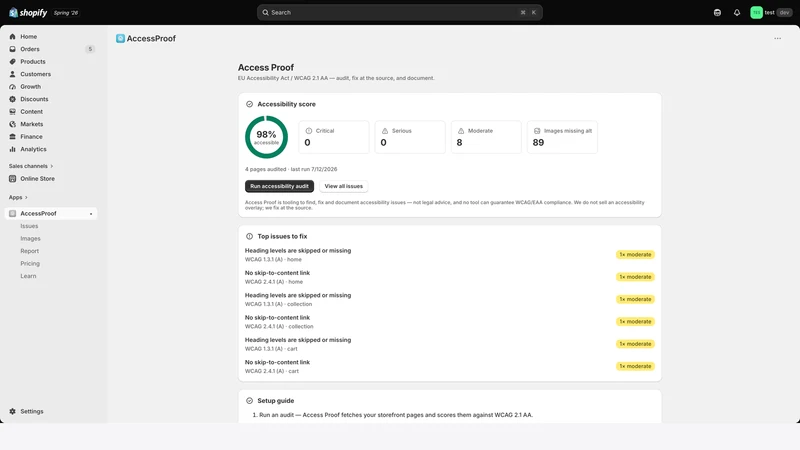Select No skip-to-content link issue for cart
The width and height of the screenshot is (800, 450).
click(x=449, y=366)
